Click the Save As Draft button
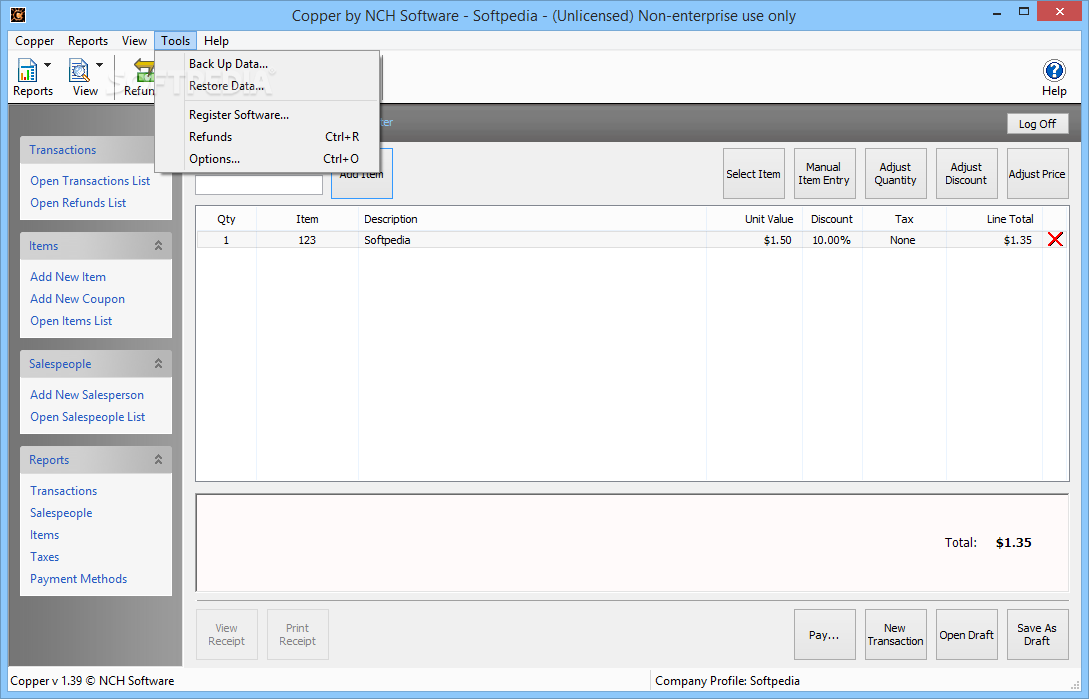 pyautogui.click(x=1038, y=634)
